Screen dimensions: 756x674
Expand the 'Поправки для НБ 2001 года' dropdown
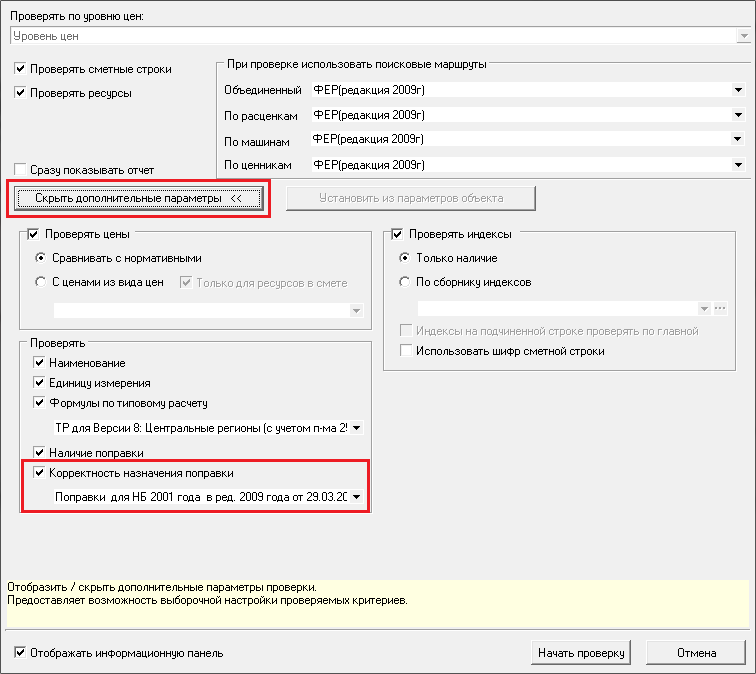(x=356, y=497)
